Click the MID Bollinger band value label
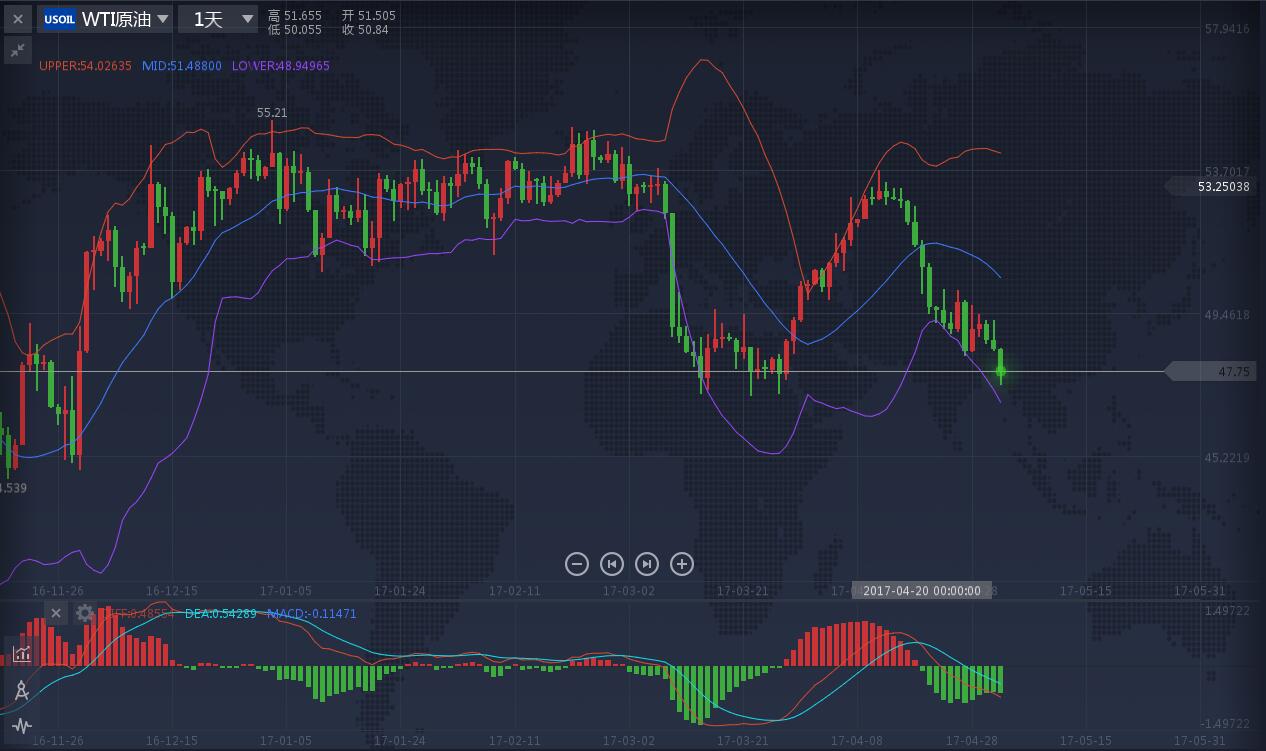This screenshot has width=1266, height=751. point(181,66)
